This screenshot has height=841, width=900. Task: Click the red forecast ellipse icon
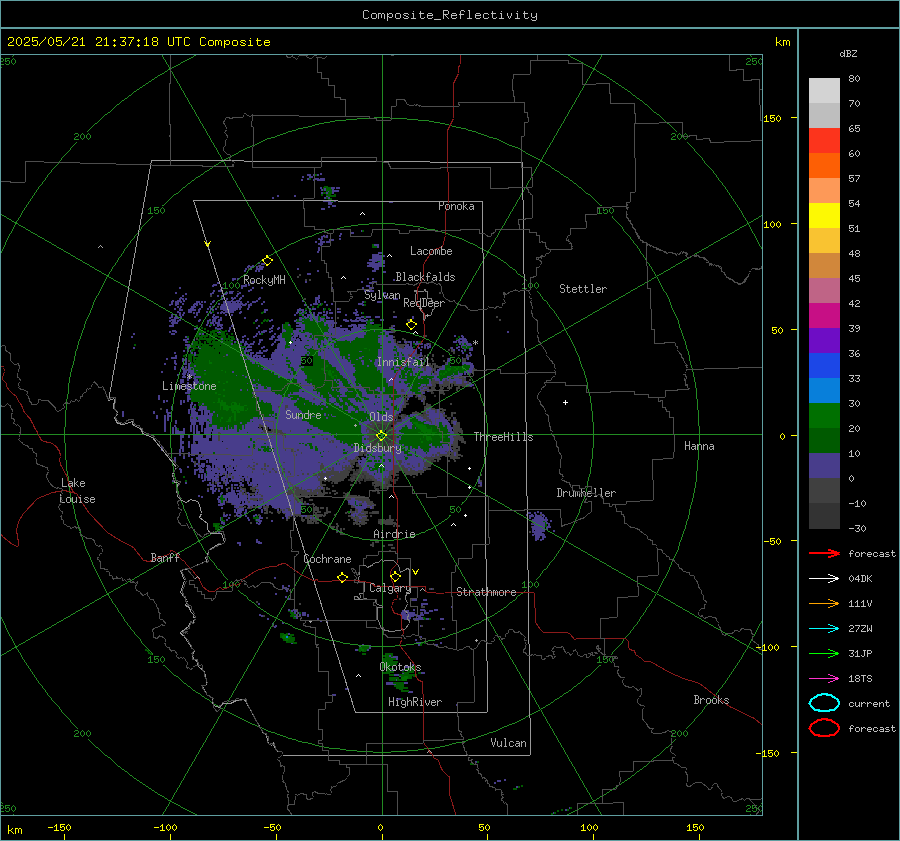pos(824,728)
